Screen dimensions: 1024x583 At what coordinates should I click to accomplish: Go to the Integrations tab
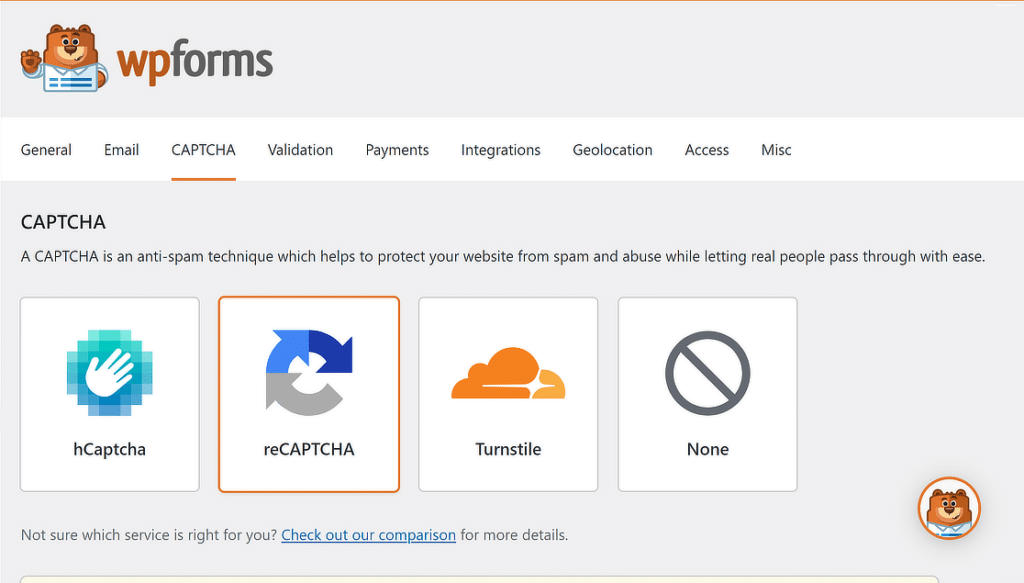[x=500, y=150]
